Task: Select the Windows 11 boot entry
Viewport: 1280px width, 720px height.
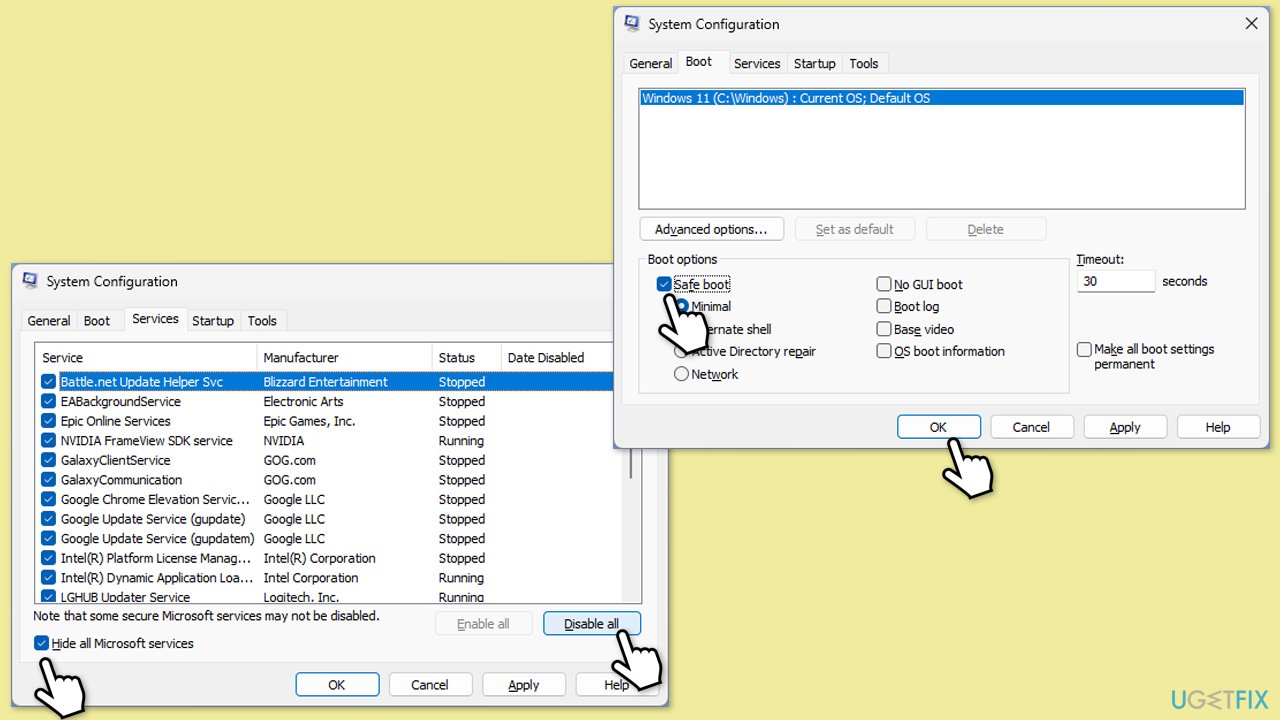Action: pos(940,98)
